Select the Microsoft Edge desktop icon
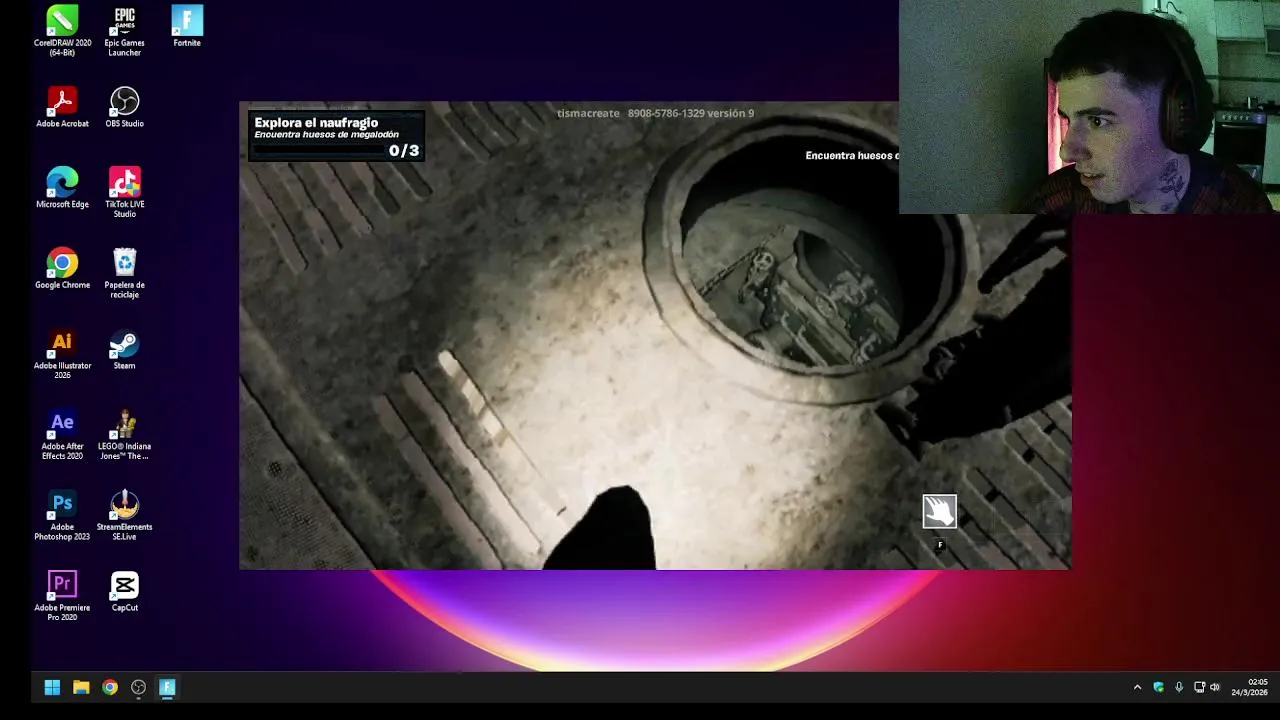Viewport: 1280px width, 720px height. tap(62, 188)
